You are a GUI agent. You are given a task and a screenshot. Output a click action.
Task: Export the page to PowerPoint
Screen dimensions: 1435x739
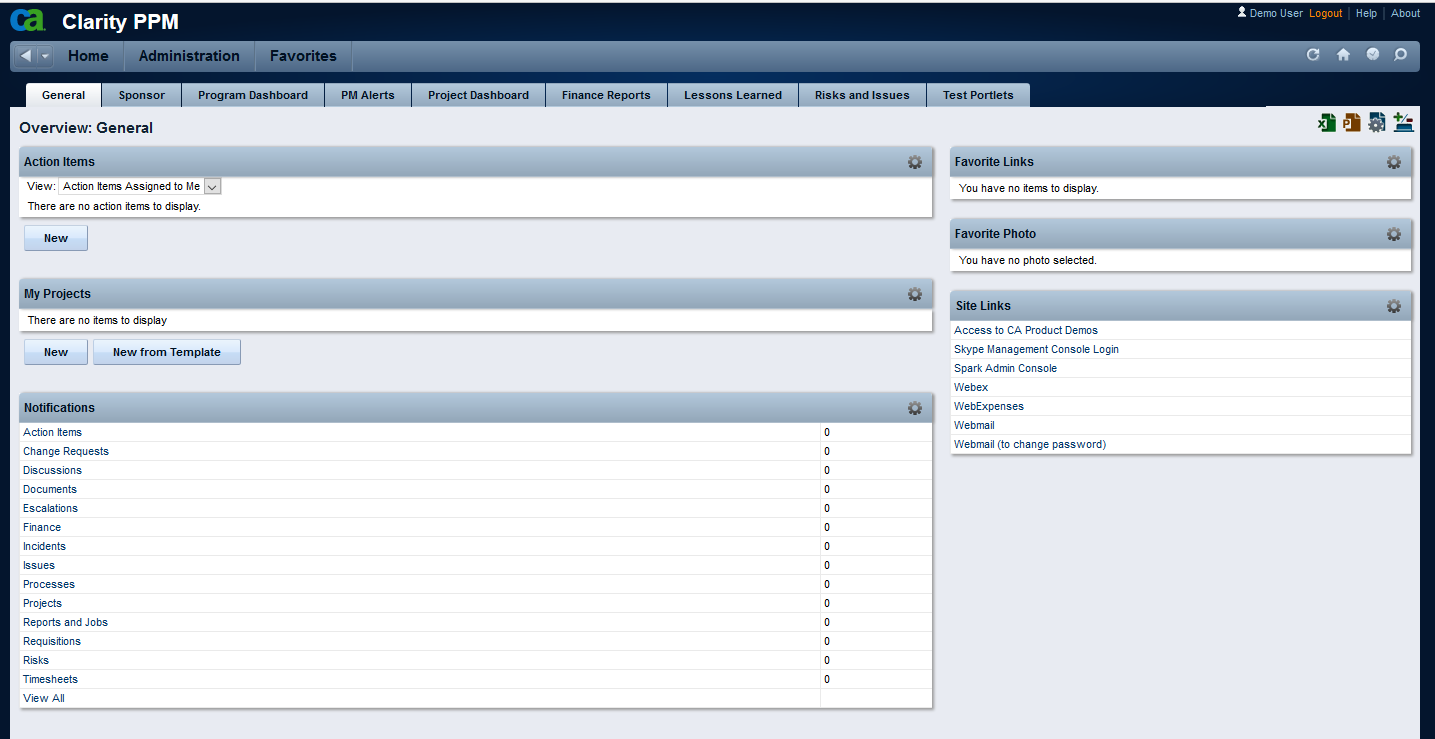click(x=1352, y=123)
